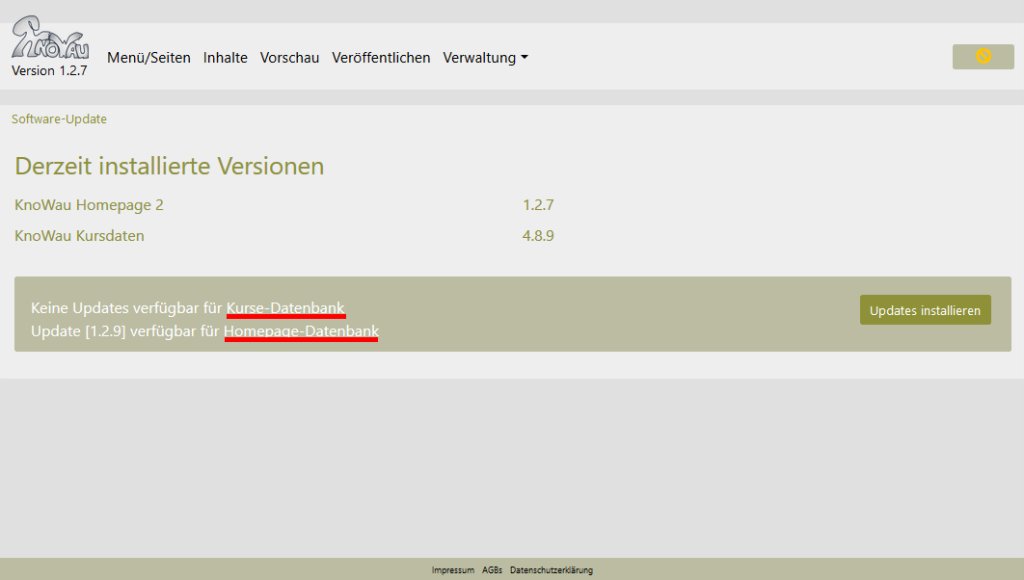Select Veröffentlichen in the navigation bar
This screenshot has width=1024, height=580.
pyautogui.click(x=381, y=58)
